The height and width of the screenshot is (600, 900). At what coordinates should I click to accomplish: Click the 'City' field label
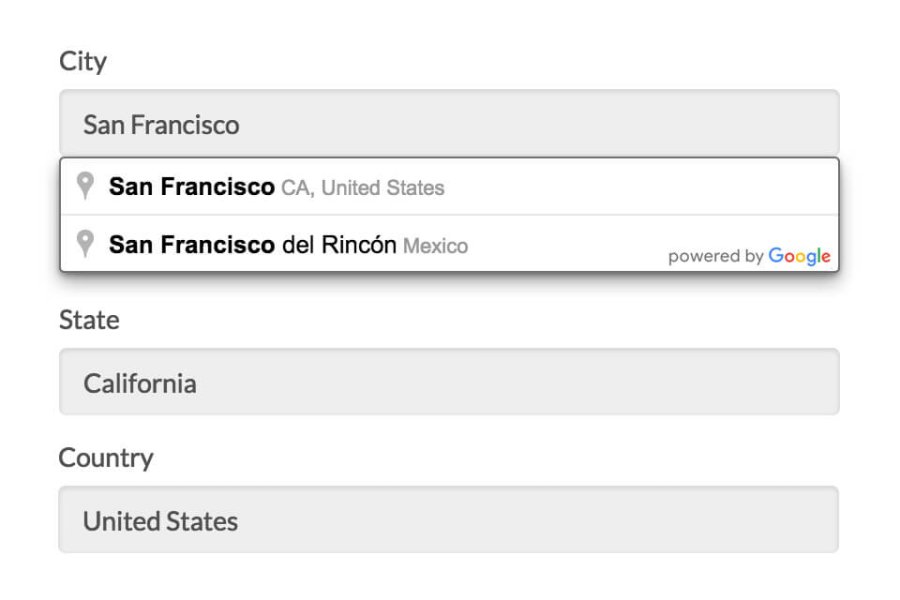point(82,61)
